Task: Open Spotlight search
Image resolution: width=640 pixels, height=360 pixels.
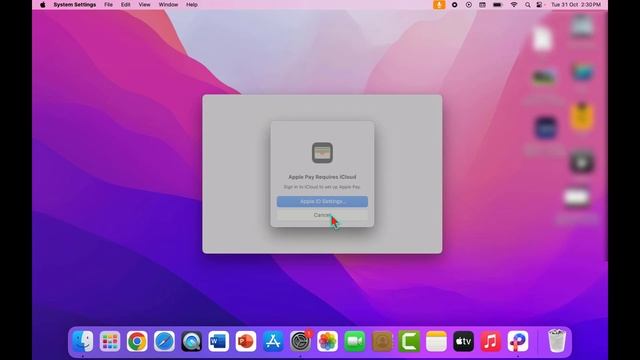Action: click(527, 5)
